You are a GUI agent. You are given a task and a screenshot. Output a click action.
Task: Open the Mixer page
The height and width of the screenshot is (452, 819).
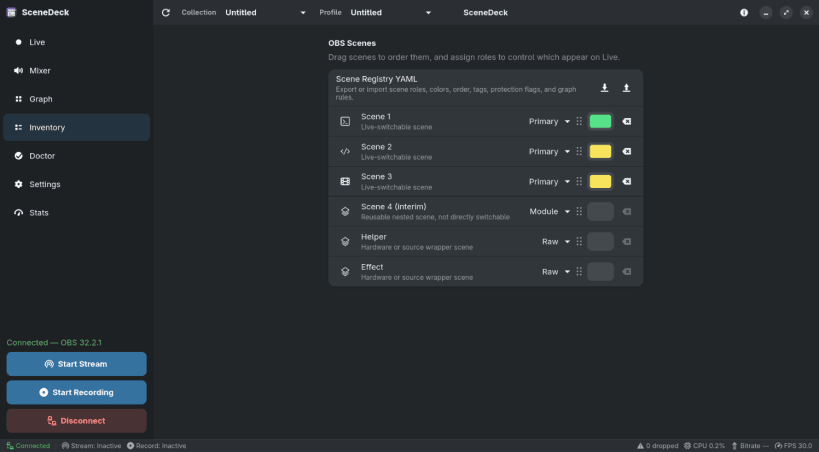[76, 71]
